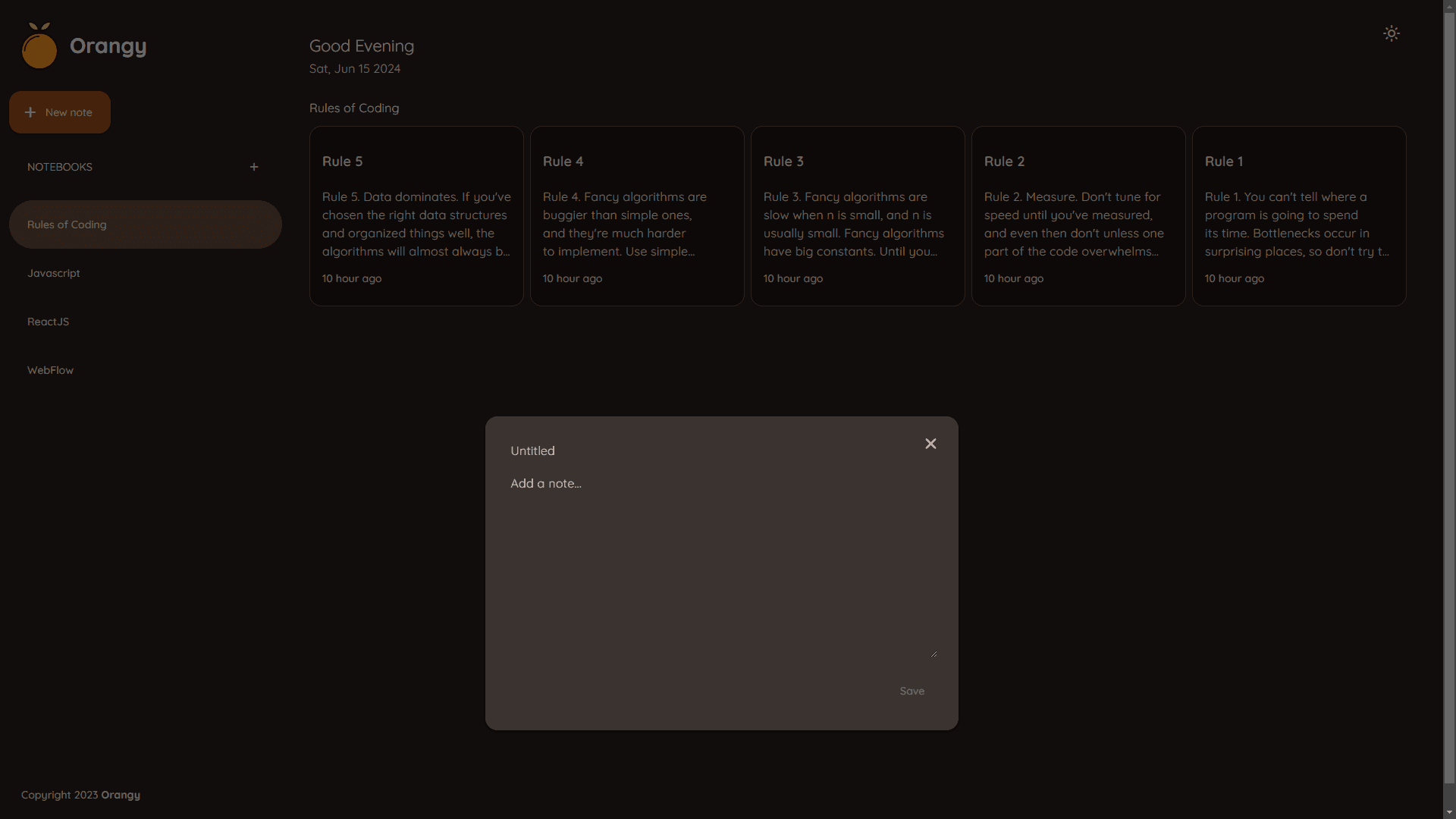Toggle light mode with the sun icon
1456x819 pixels.
pyautogui.click(x=1391, y=33)
